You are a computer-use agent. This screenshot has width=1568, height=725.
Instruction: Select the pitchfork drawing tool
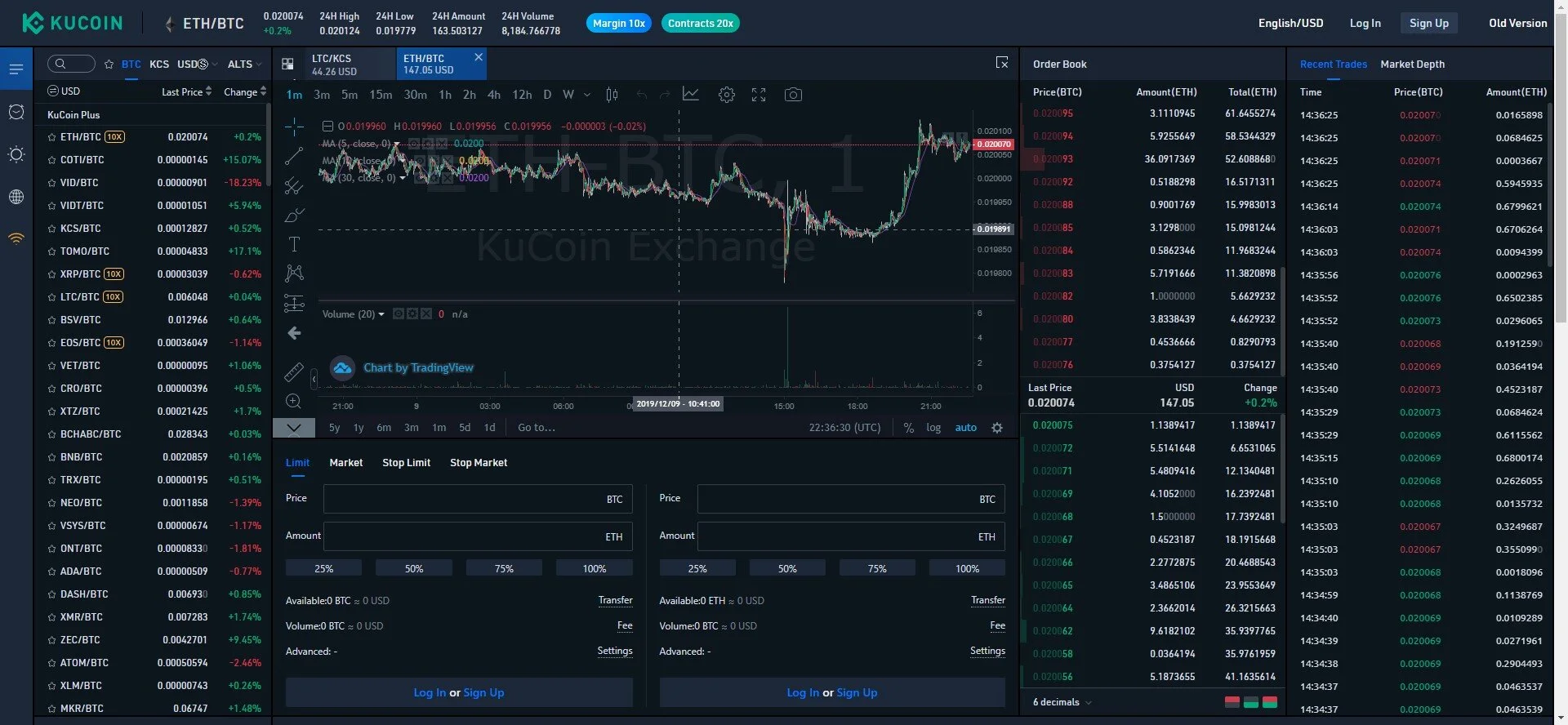point(294,185)
